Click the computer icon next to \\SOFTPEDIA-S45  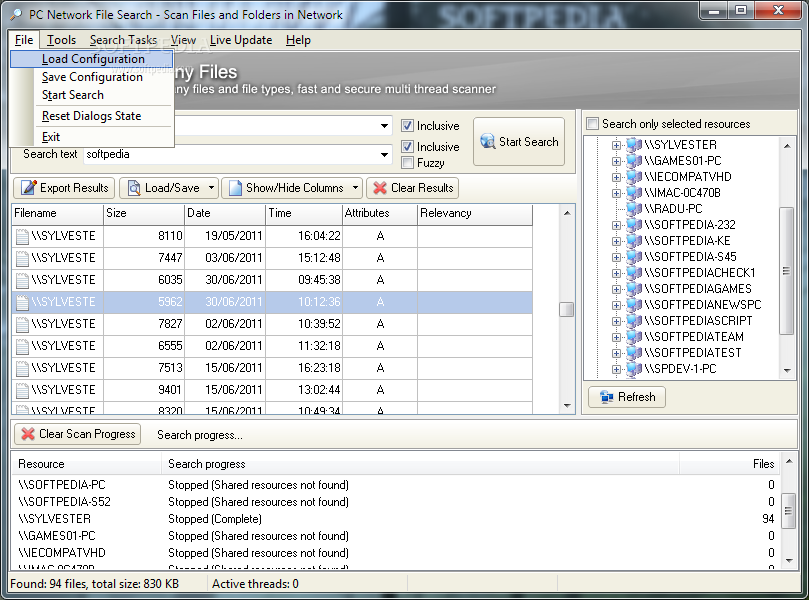634,257
